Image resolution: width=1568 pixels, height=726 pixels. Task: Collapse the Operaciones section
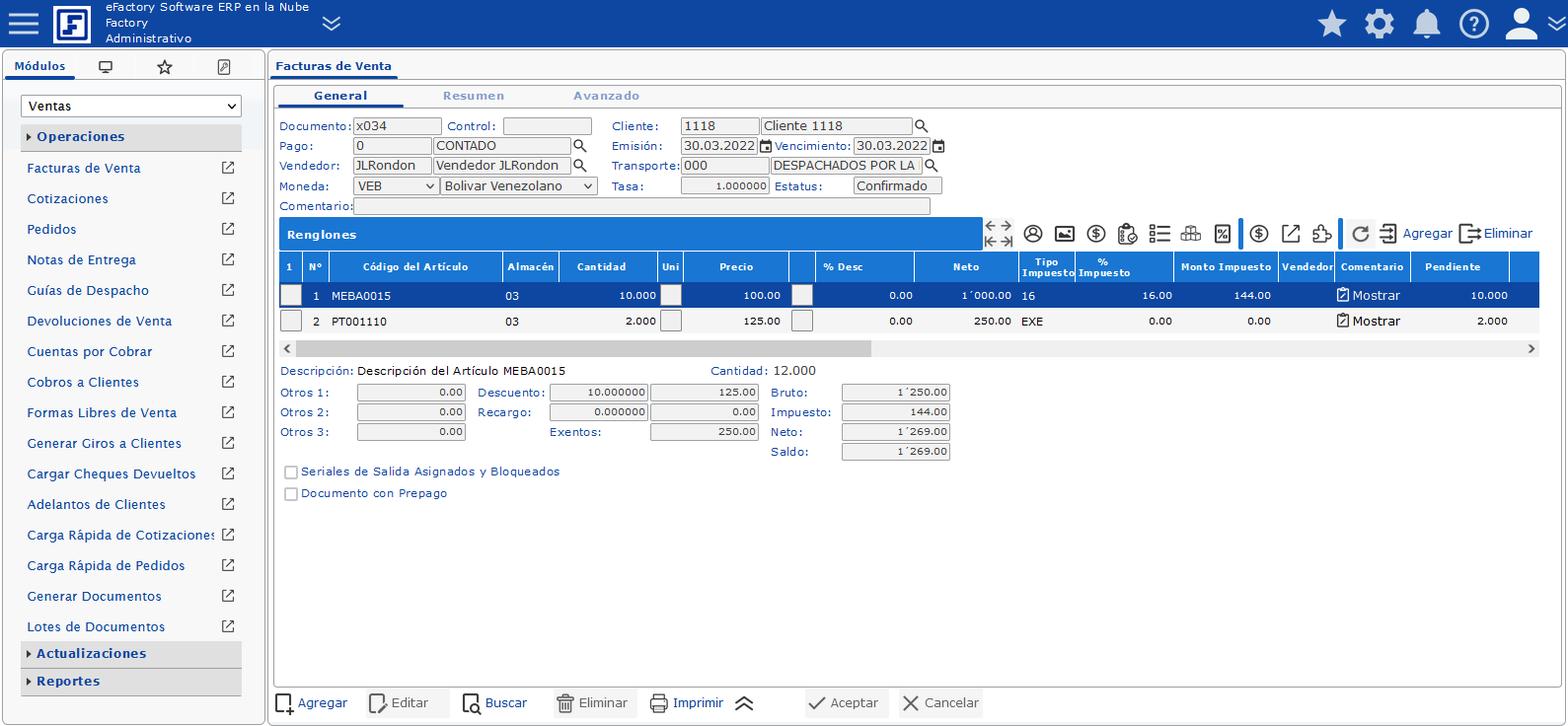click(x=131, y=137)
